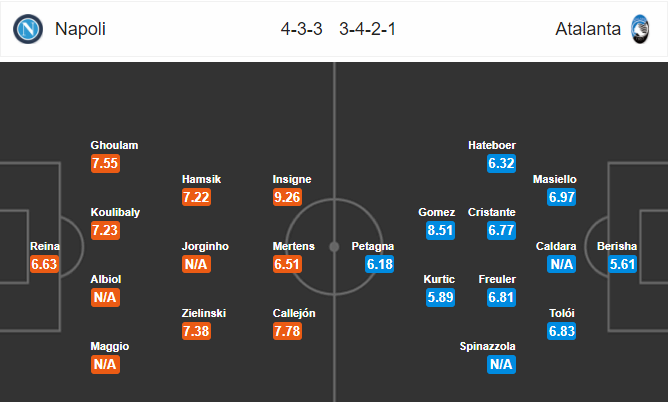668x402 pixels.
Task: Open the Mertens player name
Action: pos(295,246)
